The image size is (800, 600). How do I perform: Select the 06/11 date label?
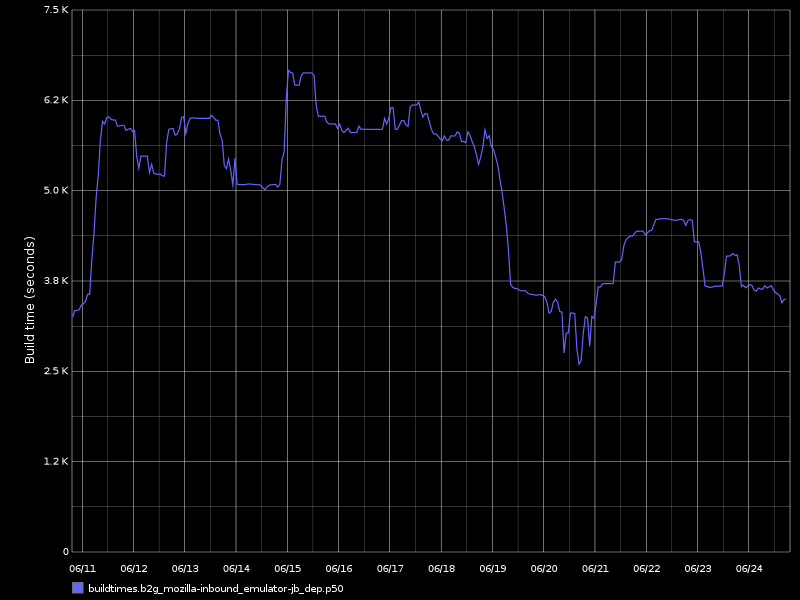(x=83, y=568)
